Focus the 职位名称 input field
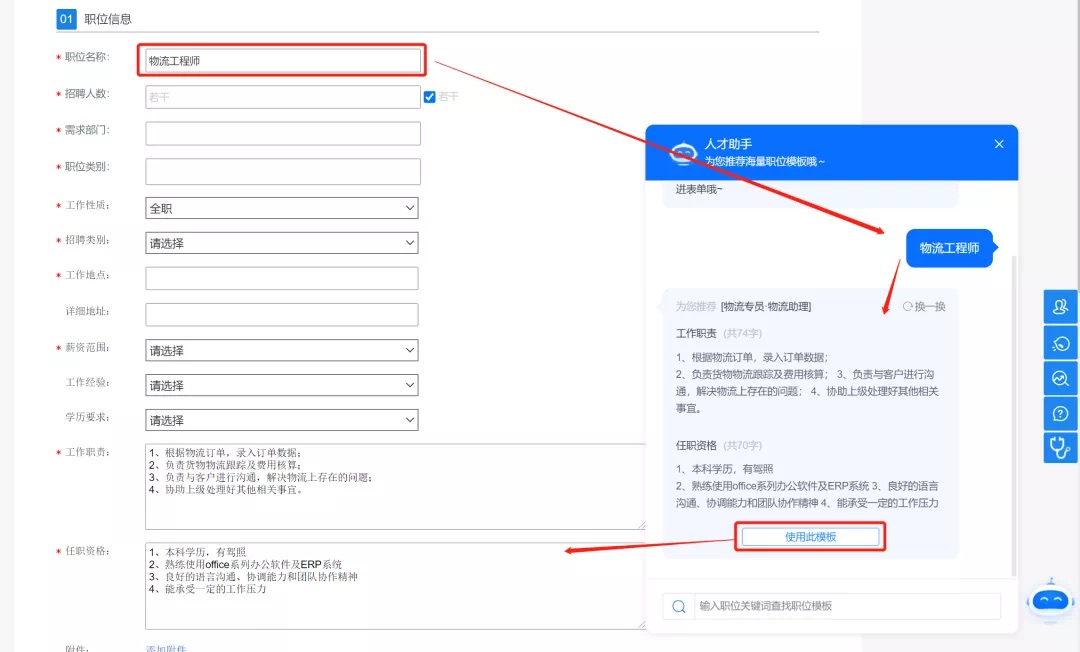Screen dimensions: 1080x652 pos(283,61)
